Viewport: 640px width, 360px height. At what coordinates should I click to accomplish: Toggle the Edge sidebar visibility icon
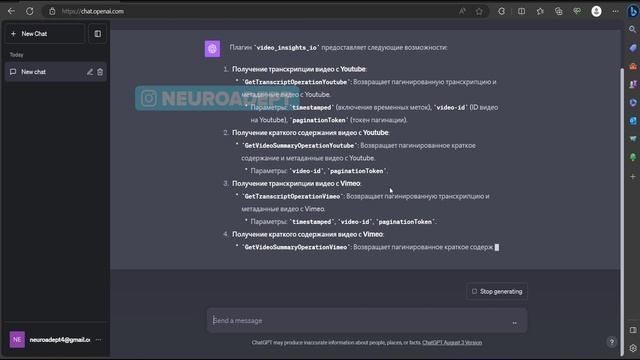point(633,330)
